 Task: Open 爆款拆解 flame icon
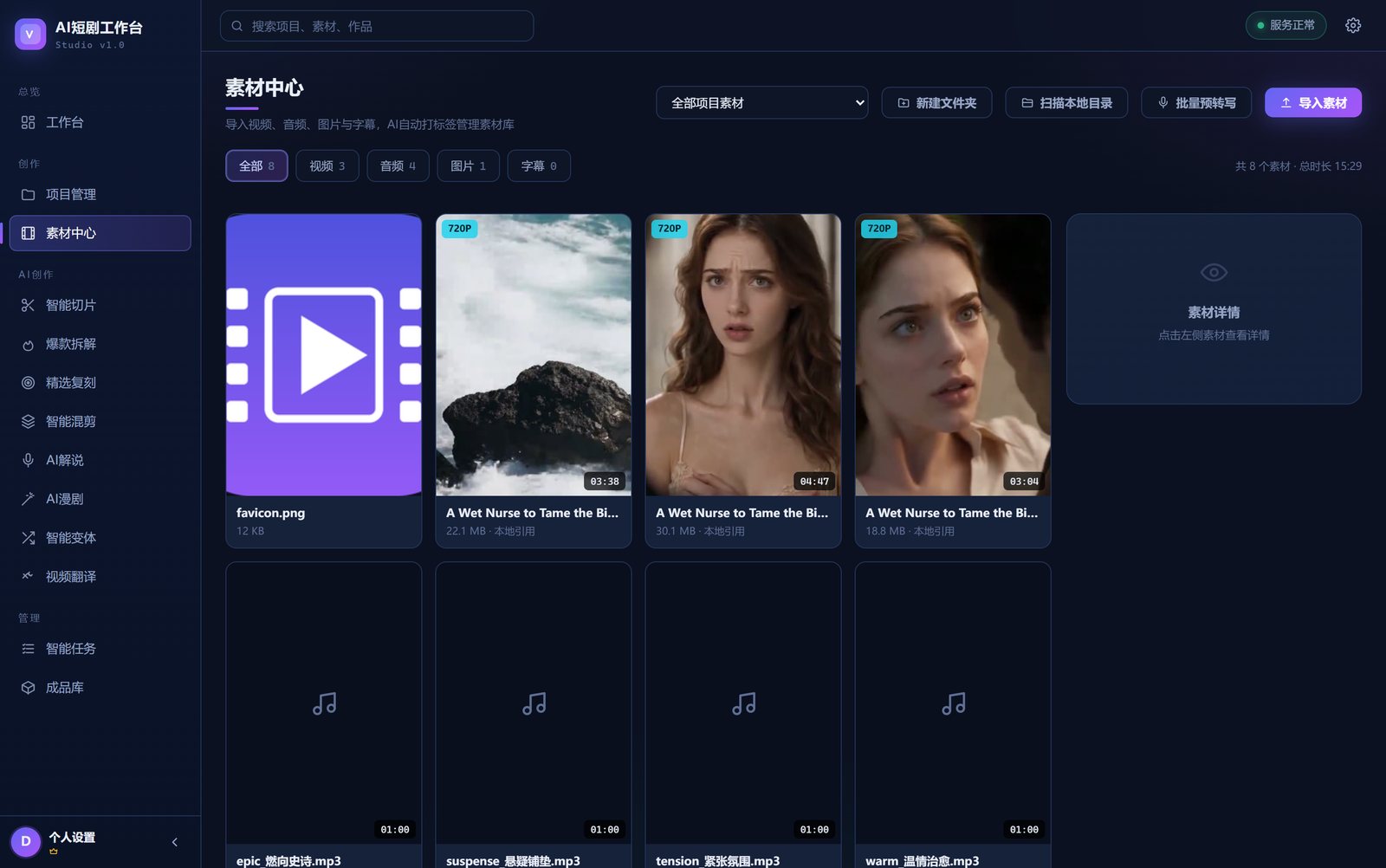(x=28, y=344)
